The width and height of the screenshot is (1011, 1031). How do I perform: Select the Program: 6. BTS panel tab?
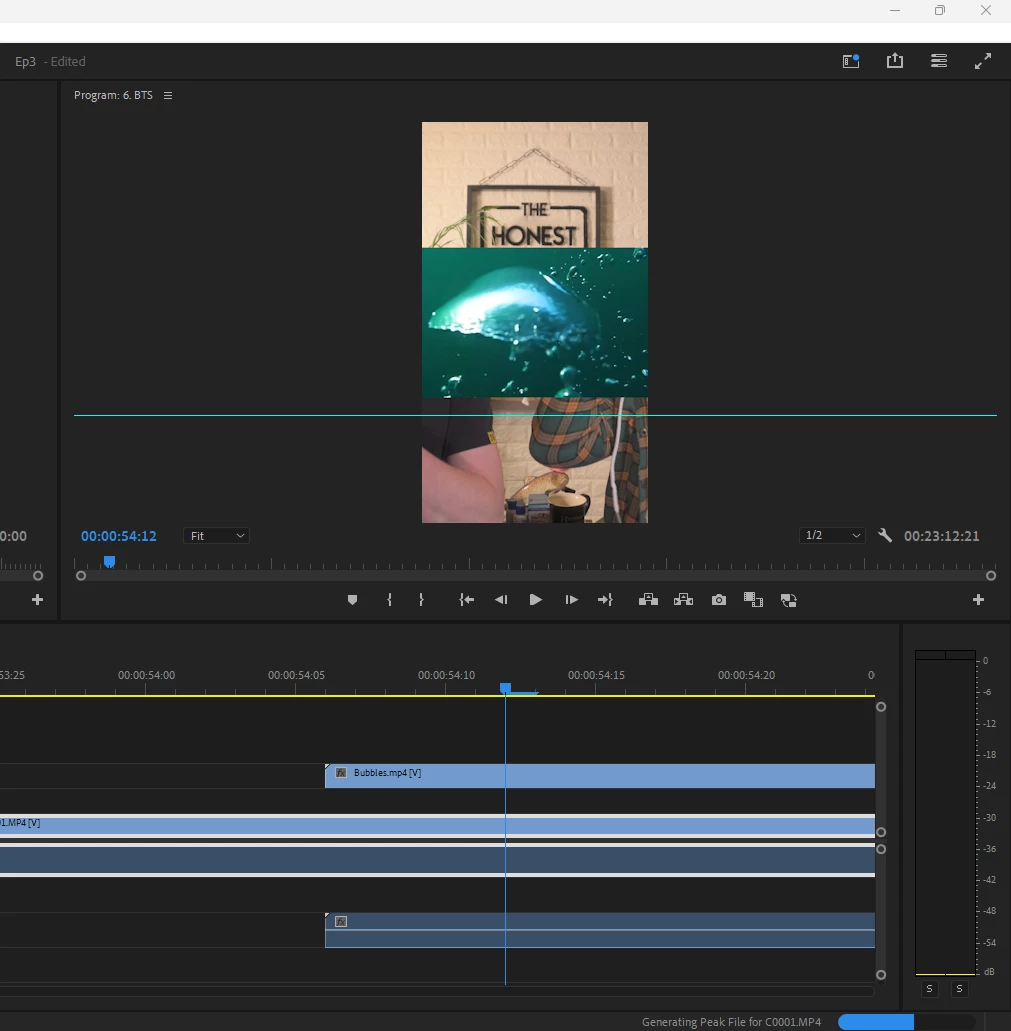coord(113,96)
